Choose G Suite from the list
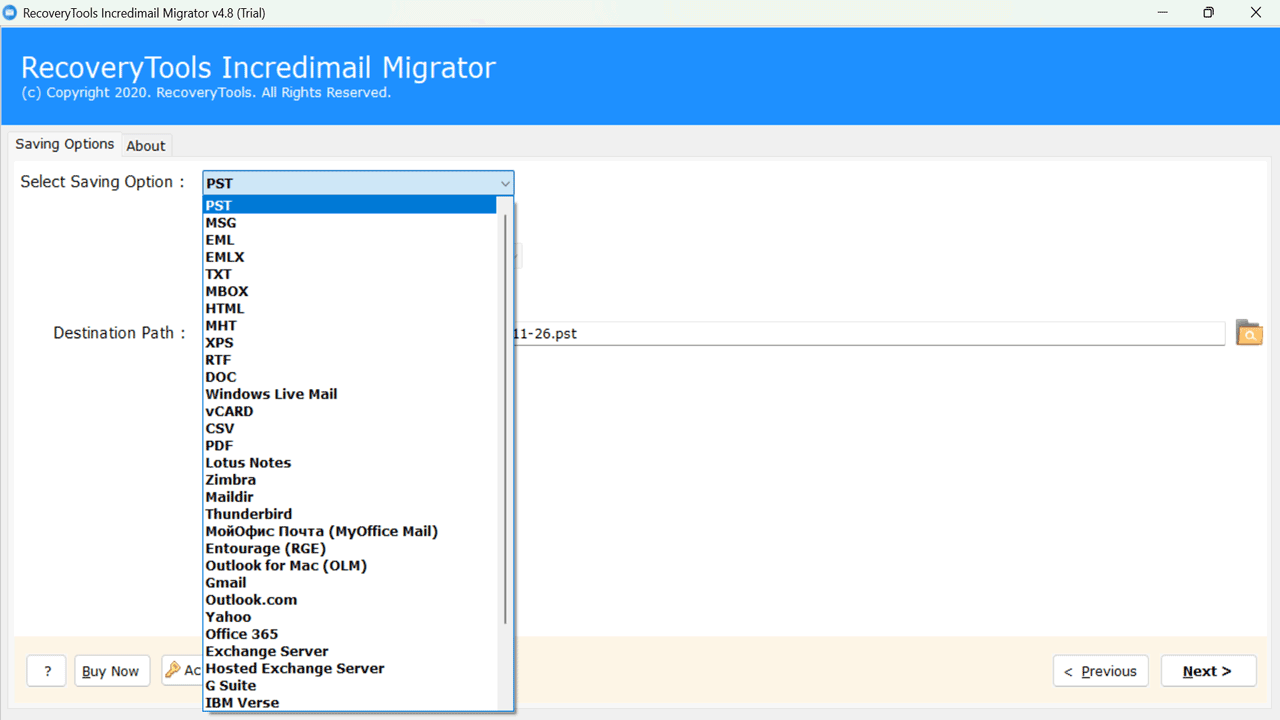This screenshot has width=1280, height=720. click(350, 685)
